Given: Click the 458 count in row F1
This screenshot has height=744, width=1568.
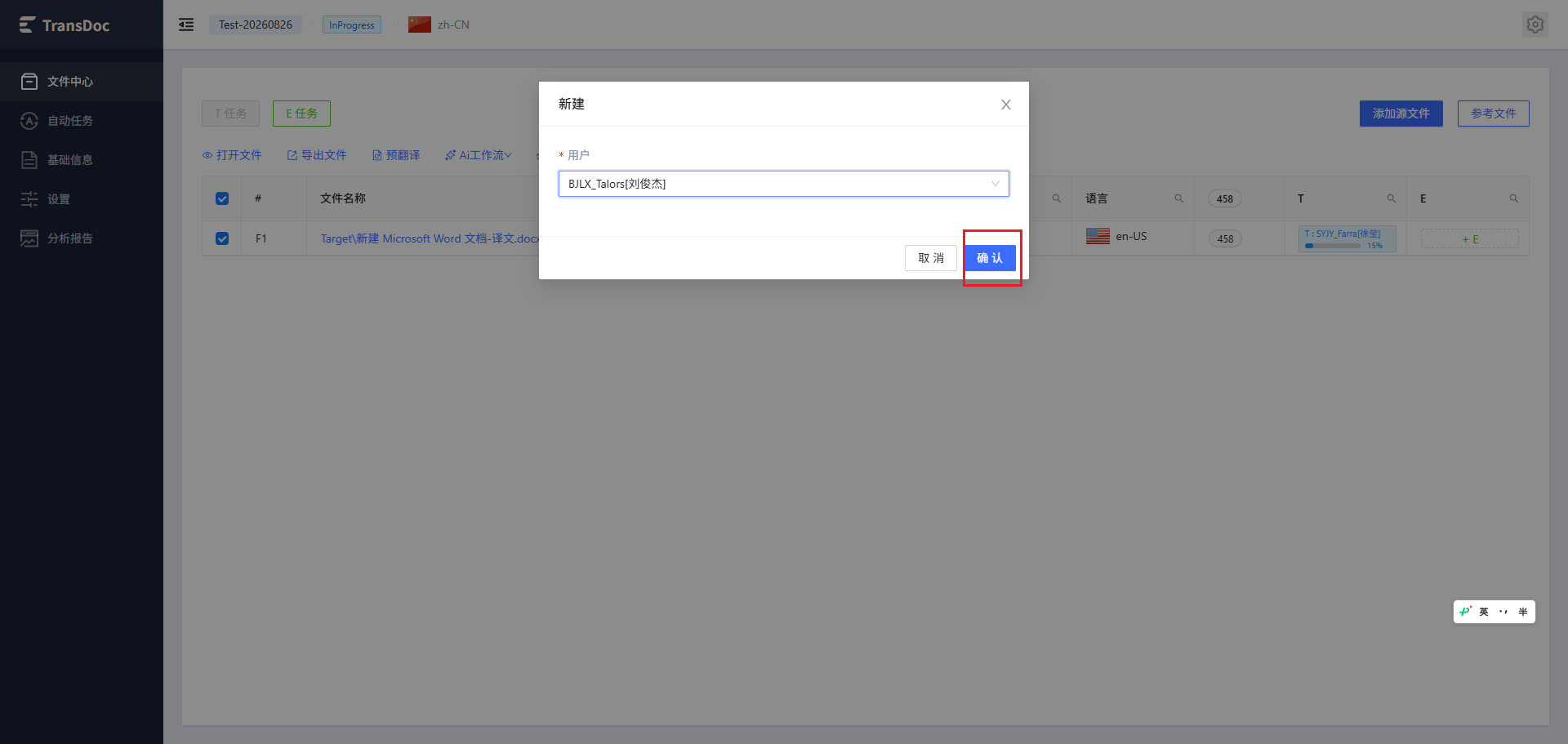Looking at the screenshot, I should (1225, 238).
